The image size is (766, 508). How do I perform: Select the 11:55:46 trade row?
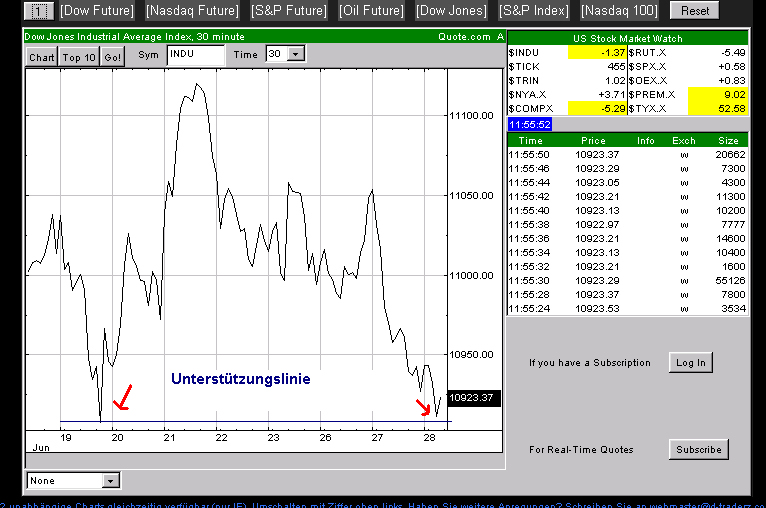pyautogui.click(x=627, y=169)
